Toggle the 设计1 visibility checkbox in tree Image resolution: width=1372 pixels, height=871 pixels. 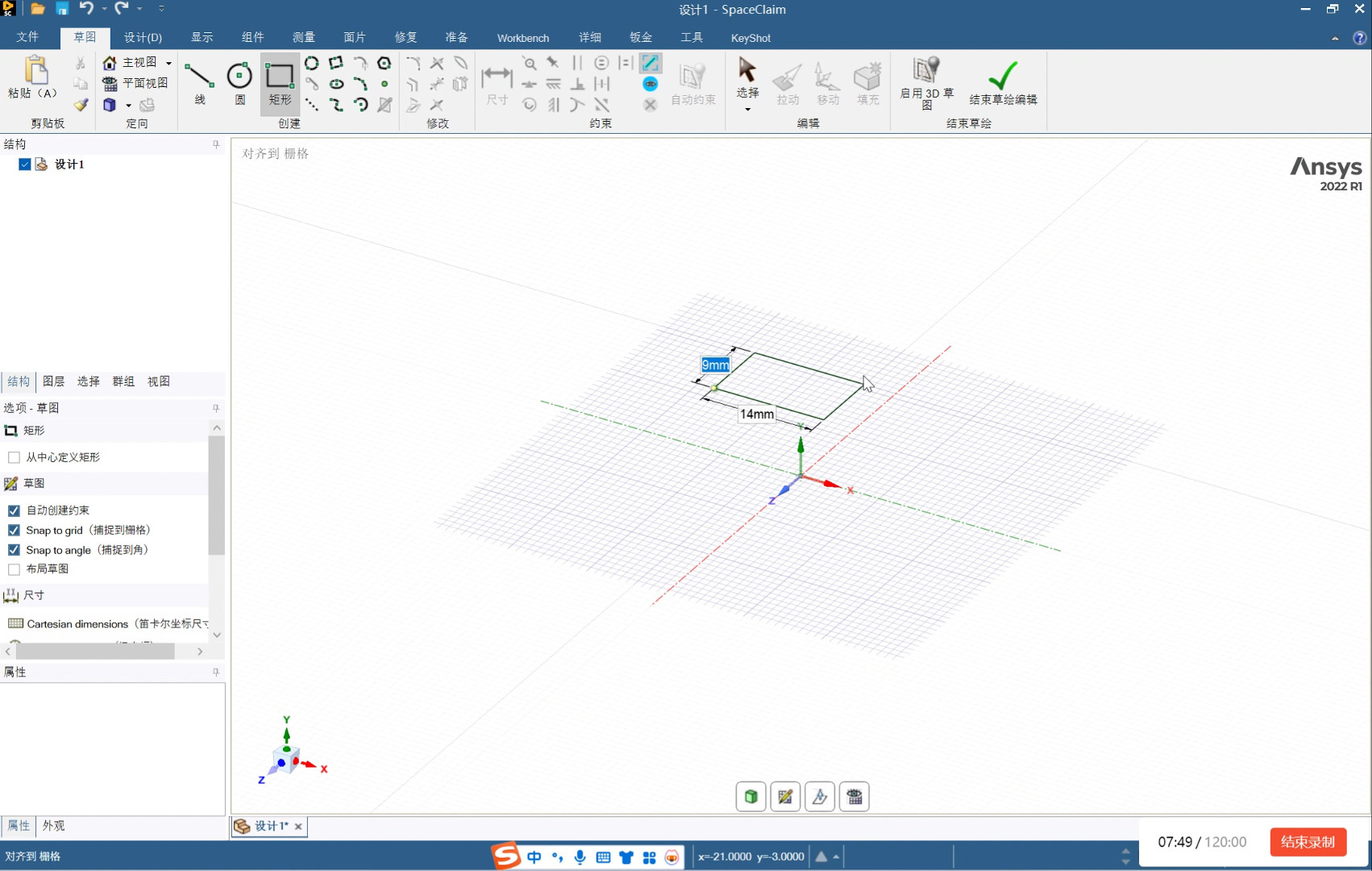coord(25,165)
